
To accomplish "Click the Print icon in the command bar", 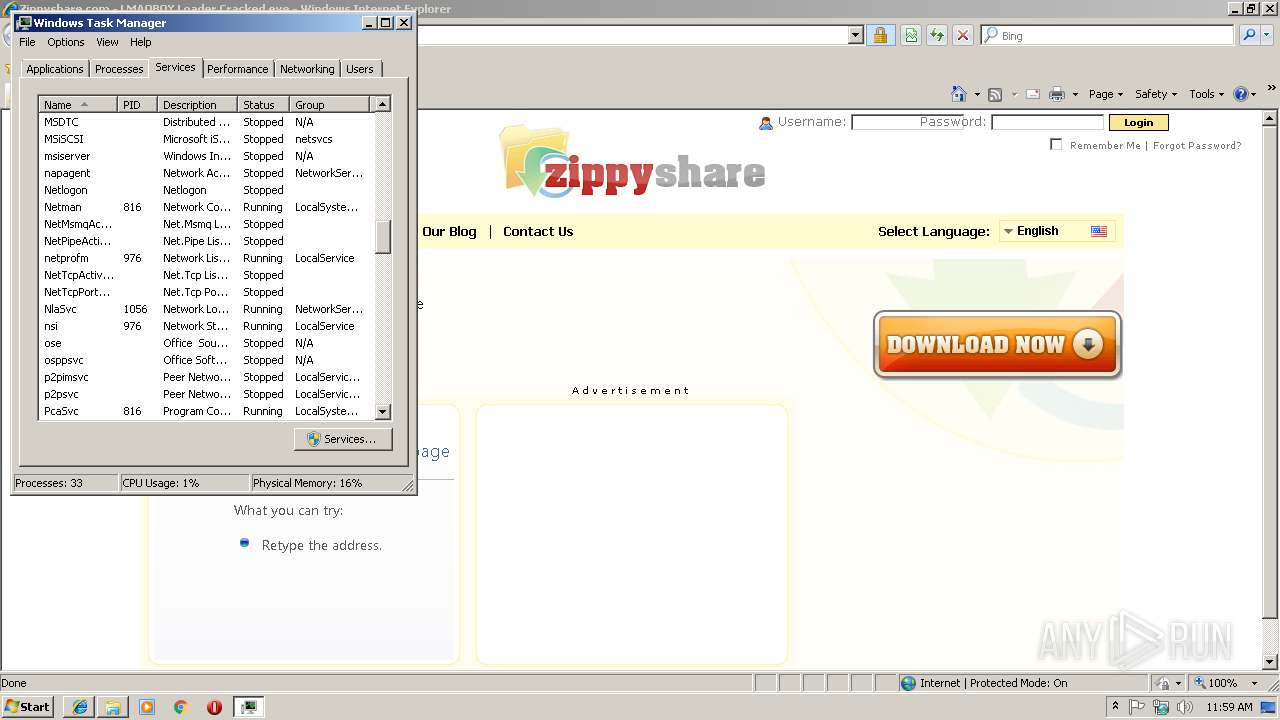I will tap(1057, 94).
